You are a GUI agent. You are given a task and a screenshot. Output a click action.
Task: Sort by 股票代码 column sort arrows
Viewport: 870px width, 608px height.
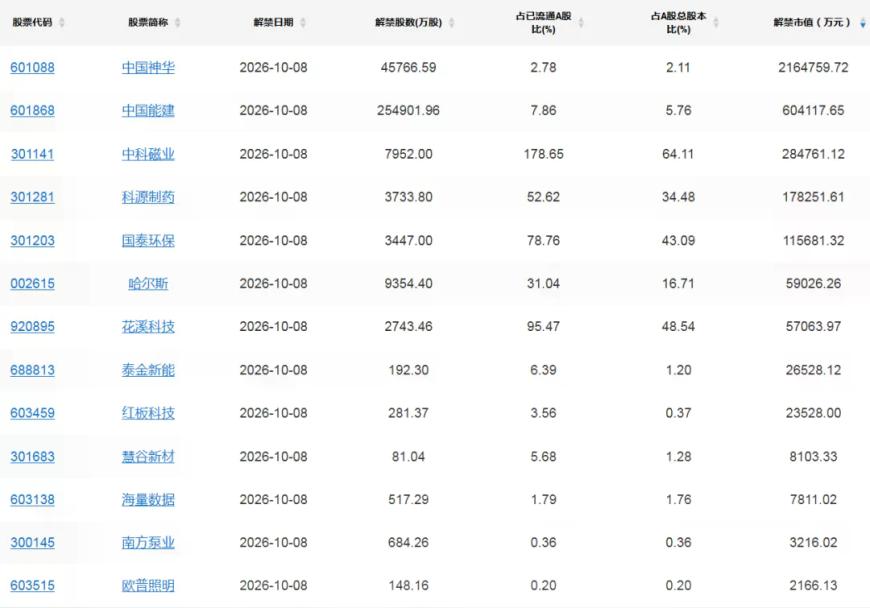coord(62,23)
